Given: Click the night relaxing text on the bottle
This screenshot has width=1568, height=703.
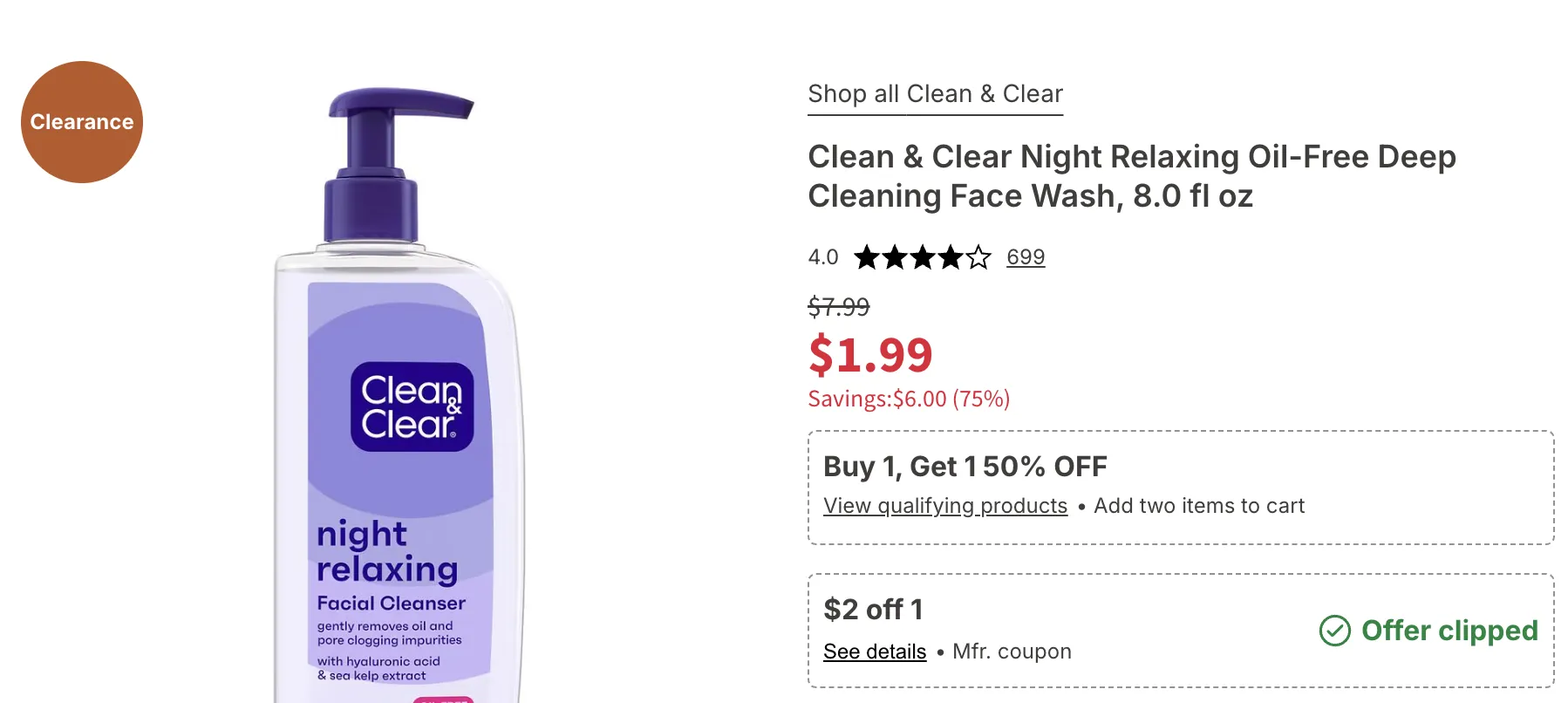Looking at the screenshot, I should pyautogui.click(x=386, y=551).
